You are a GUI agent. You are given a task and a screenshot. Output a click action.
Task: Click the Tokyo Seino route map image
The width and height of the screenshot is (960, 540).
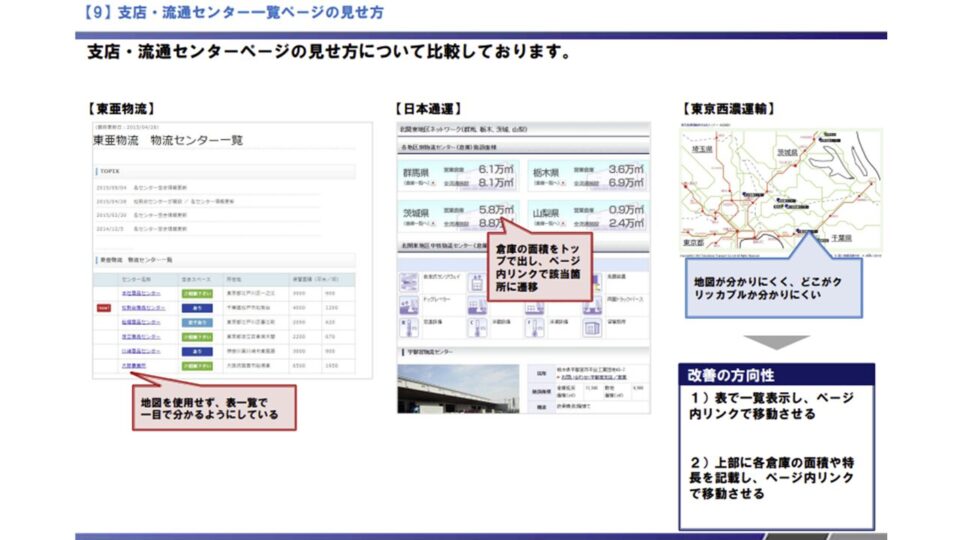tap(781, 191)
